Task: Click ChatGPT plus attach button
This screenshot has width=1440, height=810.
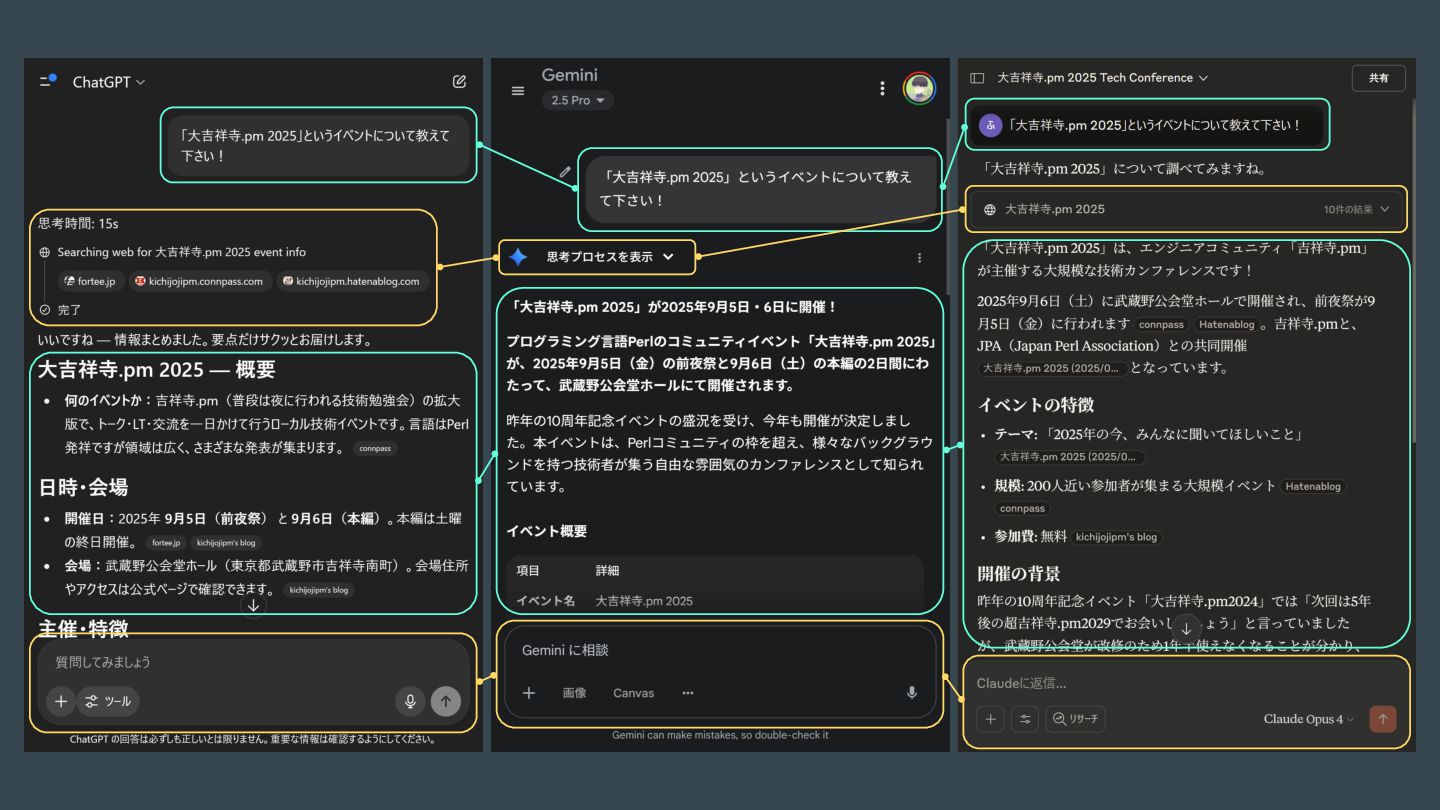Action: [60, 701]
